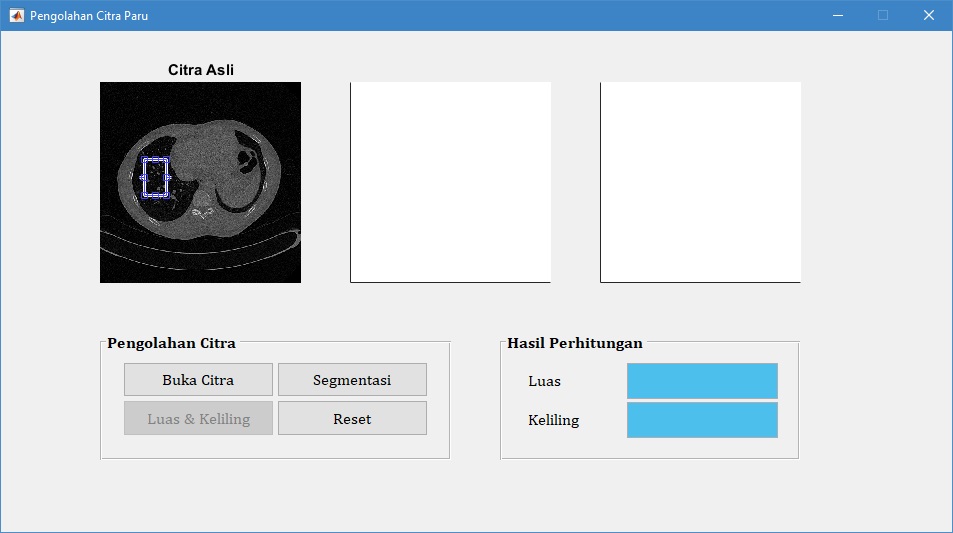Click inside the blue ROI rectangle on CT image
This screenshot has height=533, width=953.
tap(156, 178)
